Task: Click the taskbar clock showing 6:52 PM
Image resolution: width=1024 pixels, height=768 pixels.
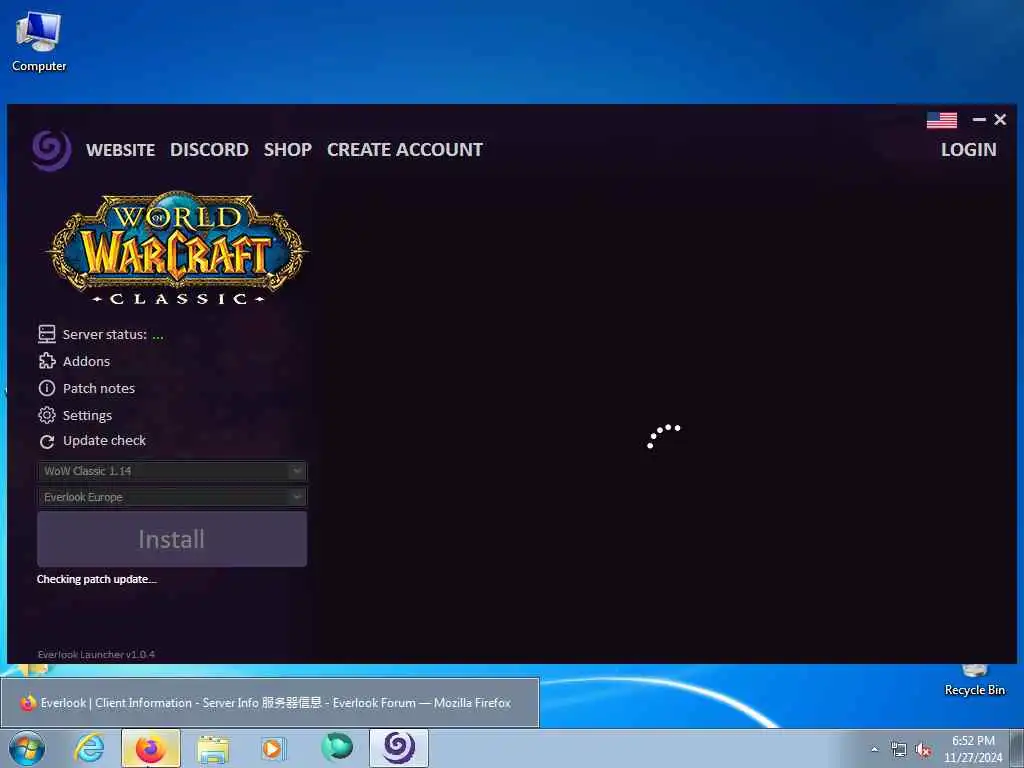Action: pyautogui.click(x=973, y=749)
